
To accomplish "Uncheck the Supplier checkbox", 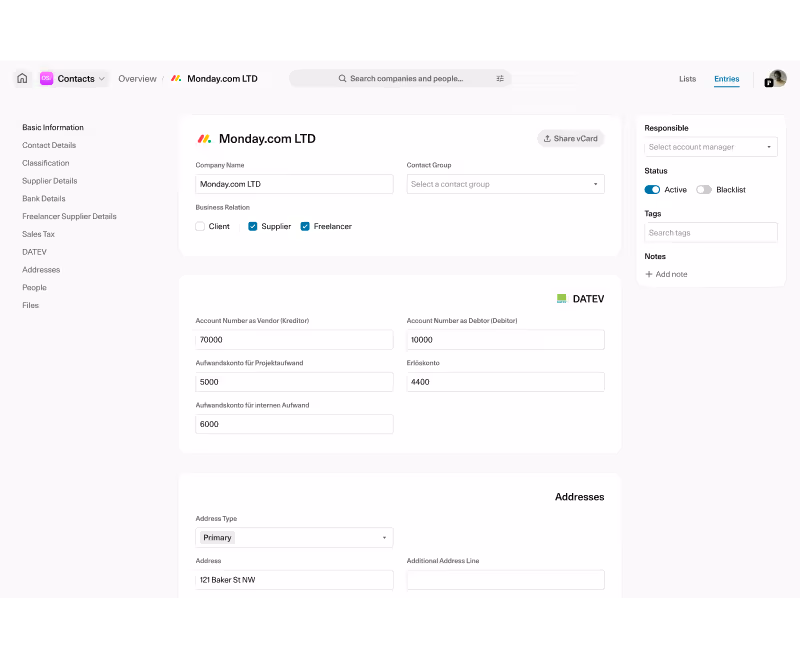I will pos(254,226).
